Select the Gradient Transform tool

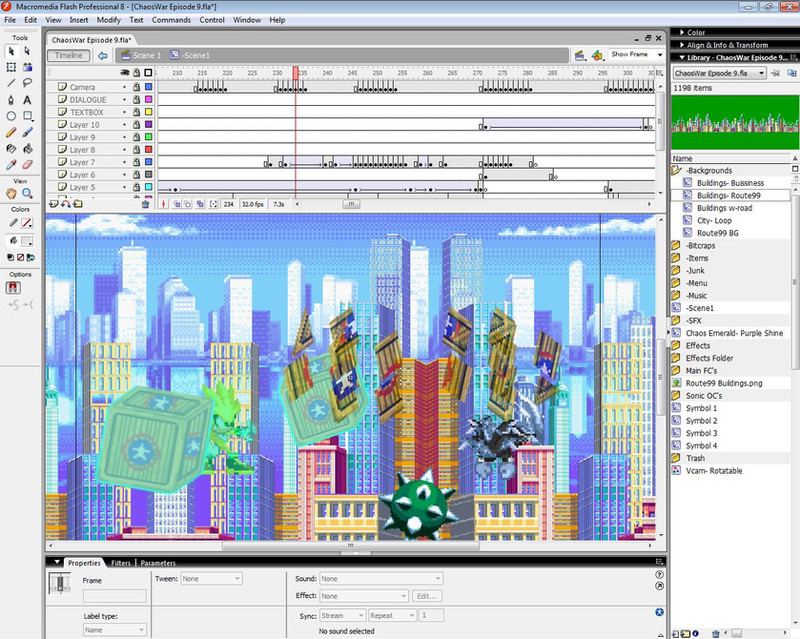click(27, 67)
